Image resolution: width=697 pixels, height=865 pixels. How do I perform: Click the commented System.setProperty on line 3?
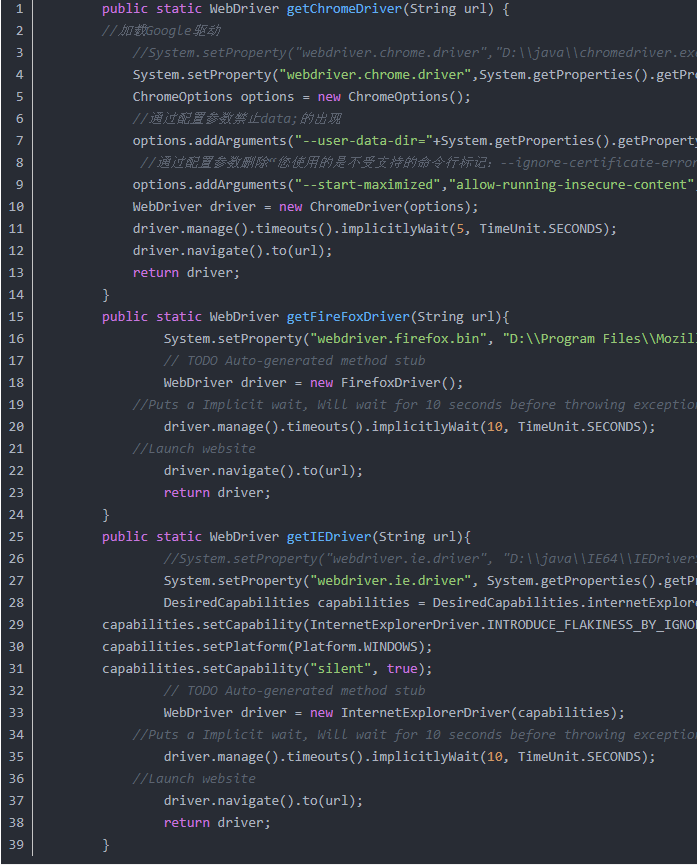pyautogui.click(x=414, y=52)
